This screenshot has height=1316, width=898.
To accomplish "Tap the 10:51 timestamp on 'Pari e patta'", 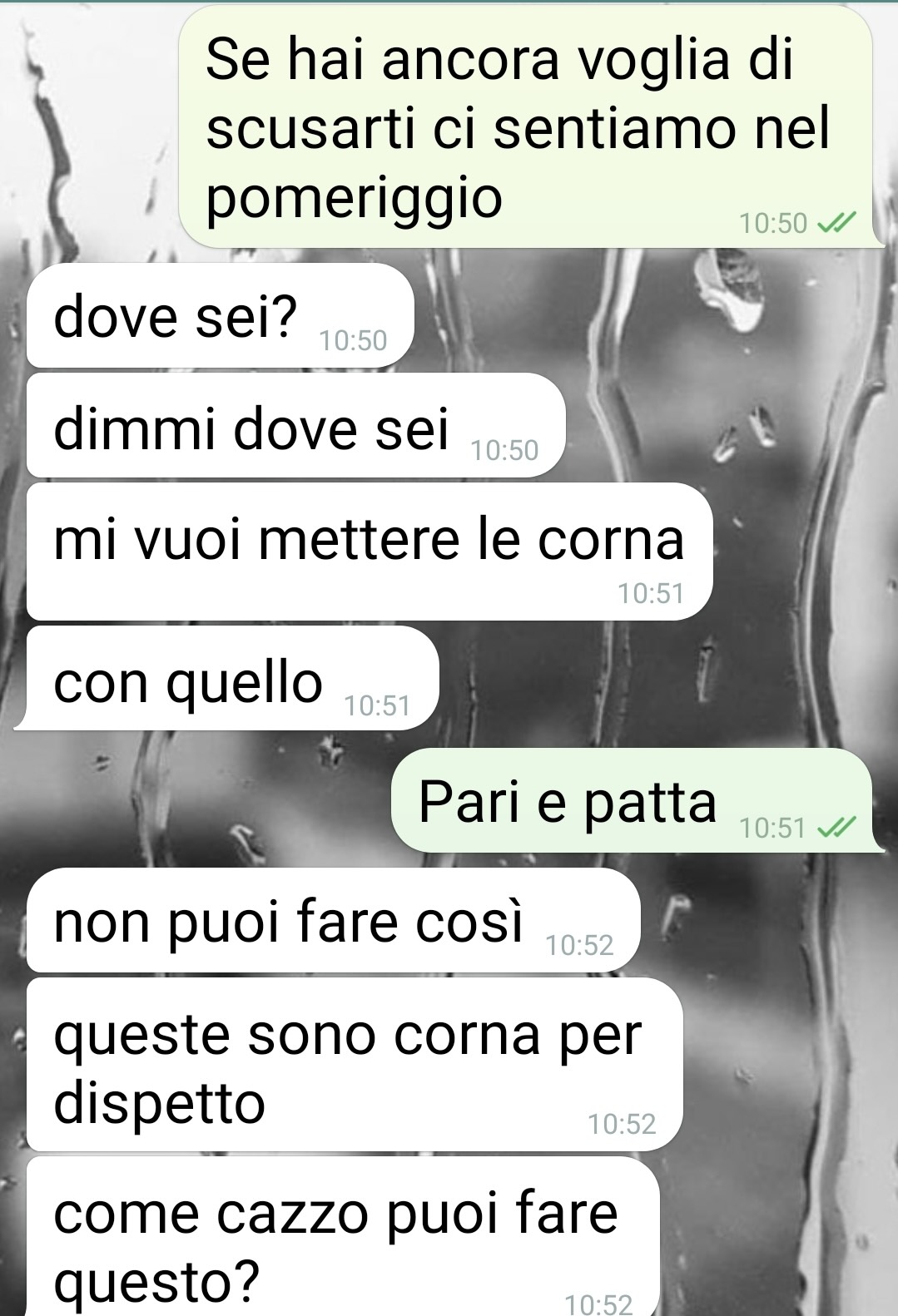I will tap(772, 828).
